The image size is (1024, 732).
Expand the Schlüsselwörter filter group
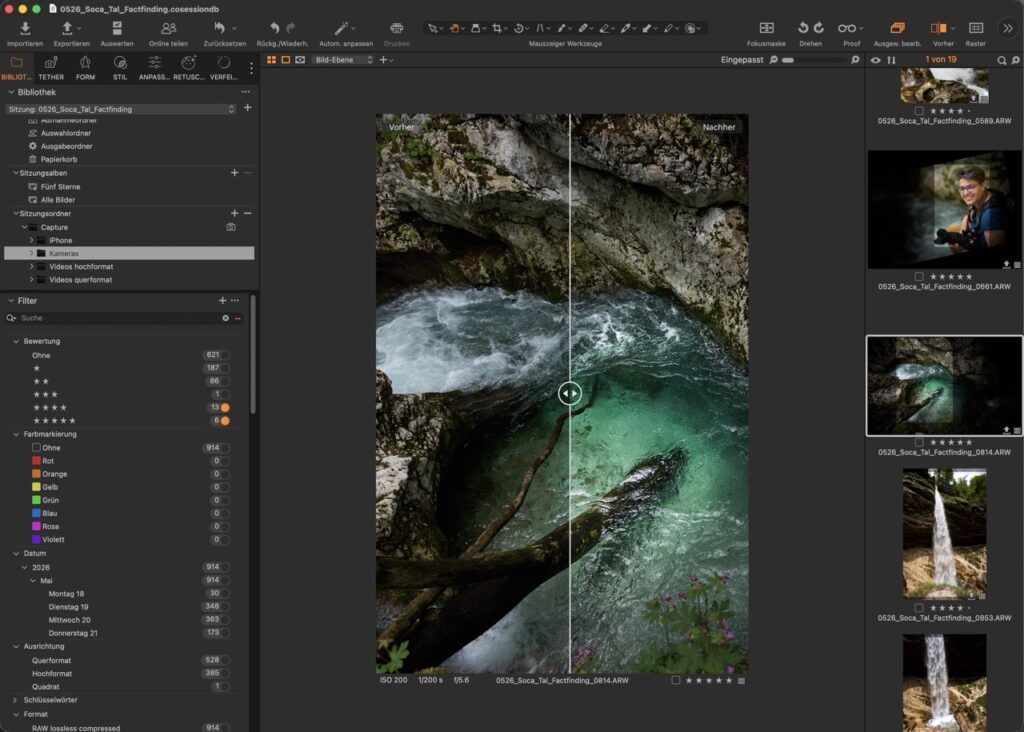pos(16,700)
